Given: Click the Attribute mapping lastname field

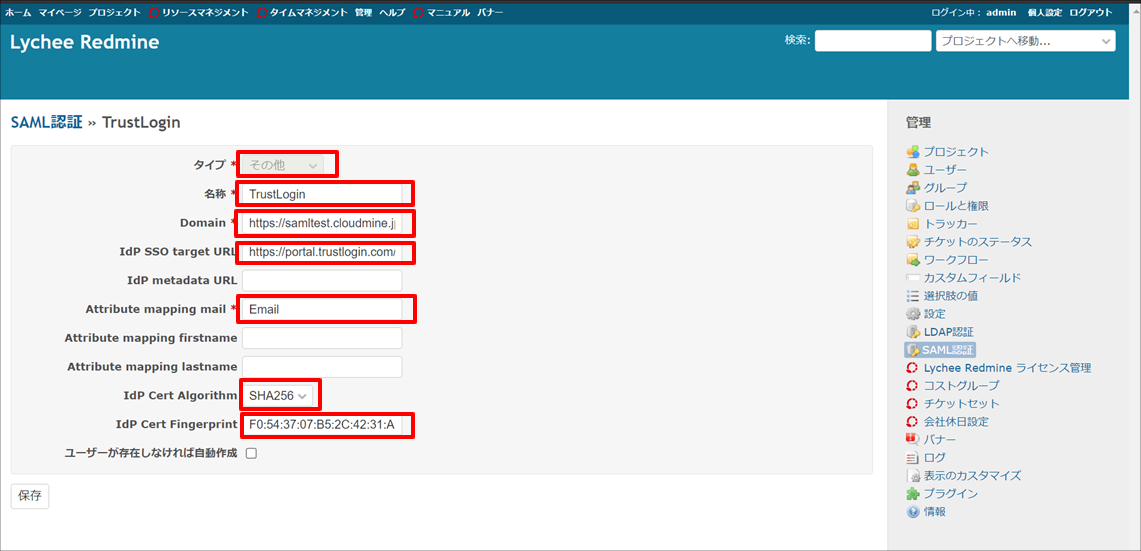Looking at the screenshot, I should (322, 367).
